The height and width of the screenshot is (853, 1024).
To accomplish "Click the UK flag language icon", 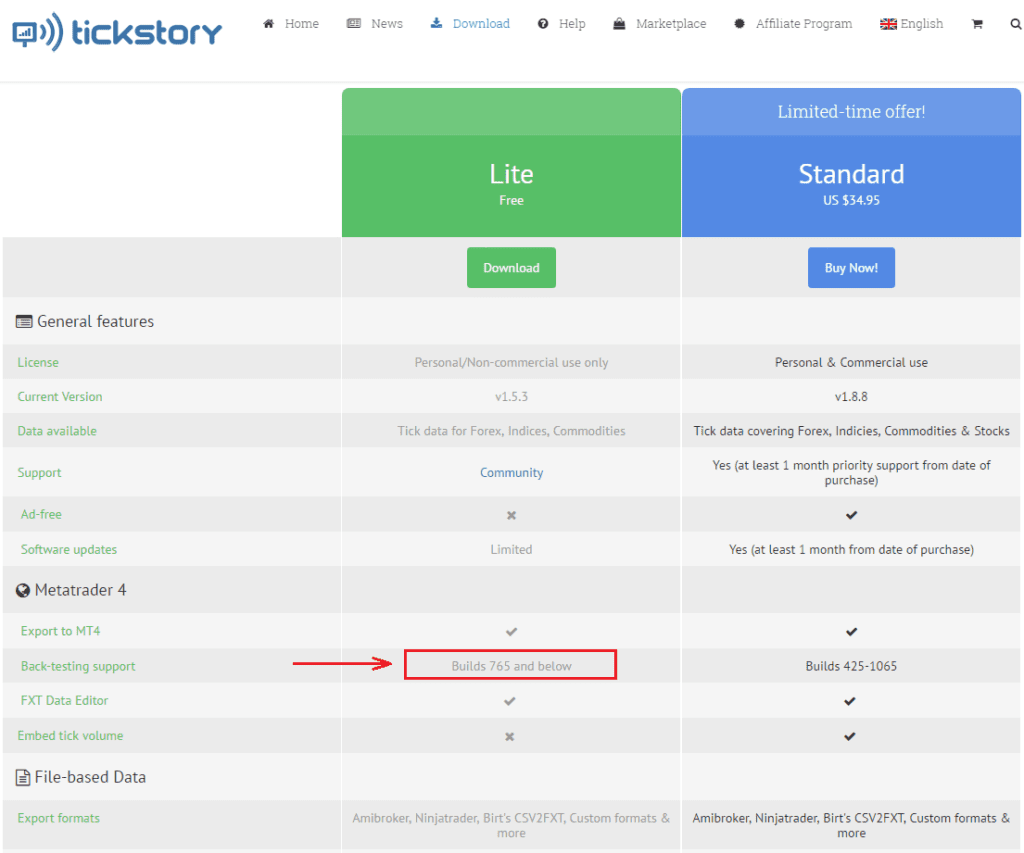I will click(x=888, y=24).
